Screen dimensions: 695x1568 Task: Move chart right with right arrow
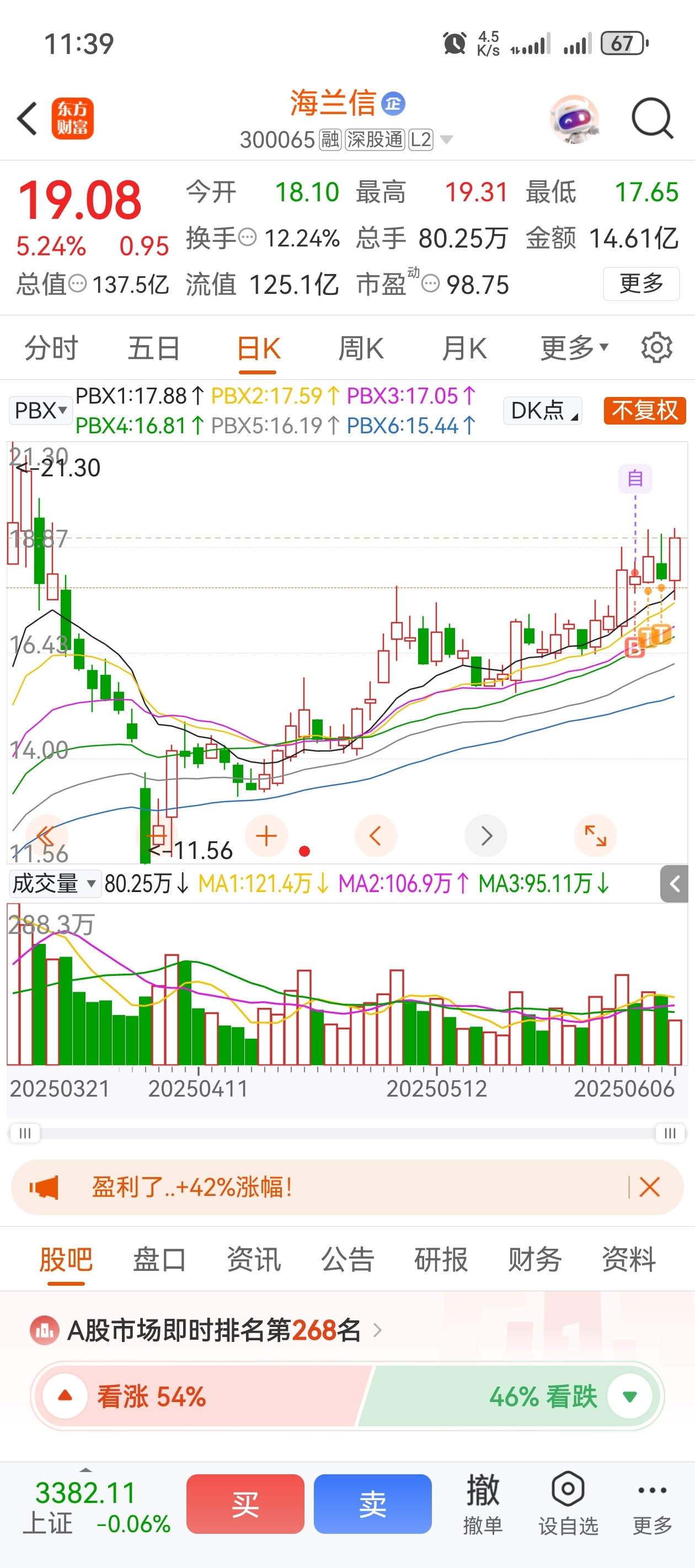tap(485, 835)
